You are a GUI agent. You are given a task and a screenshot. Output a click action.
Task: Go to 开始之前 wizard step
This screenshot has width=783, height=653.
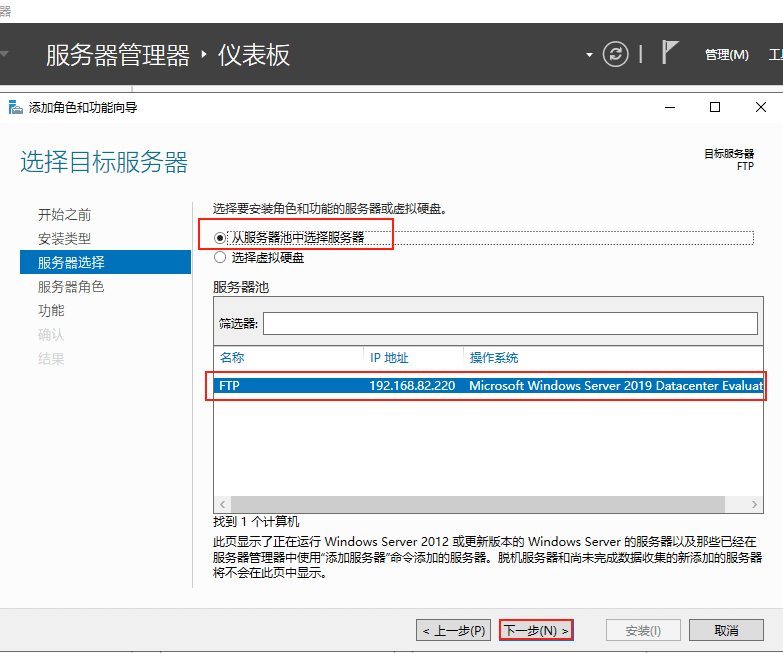64,215
